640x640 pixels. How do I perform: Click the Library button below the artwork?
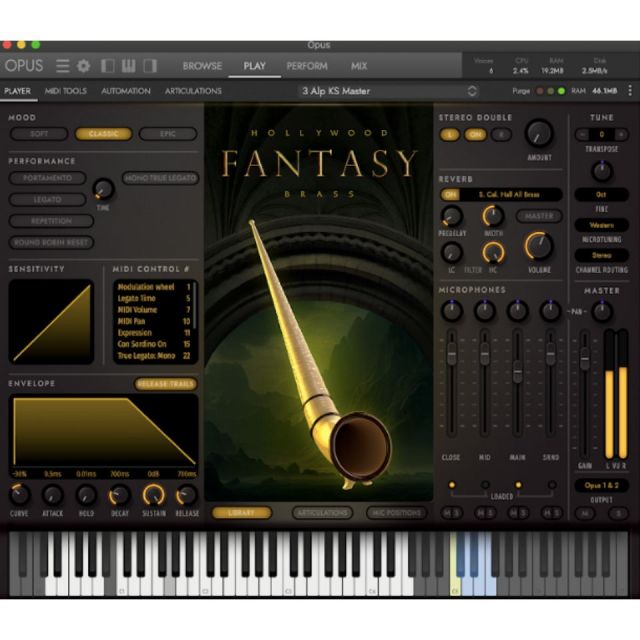click(x=242, y=513)
